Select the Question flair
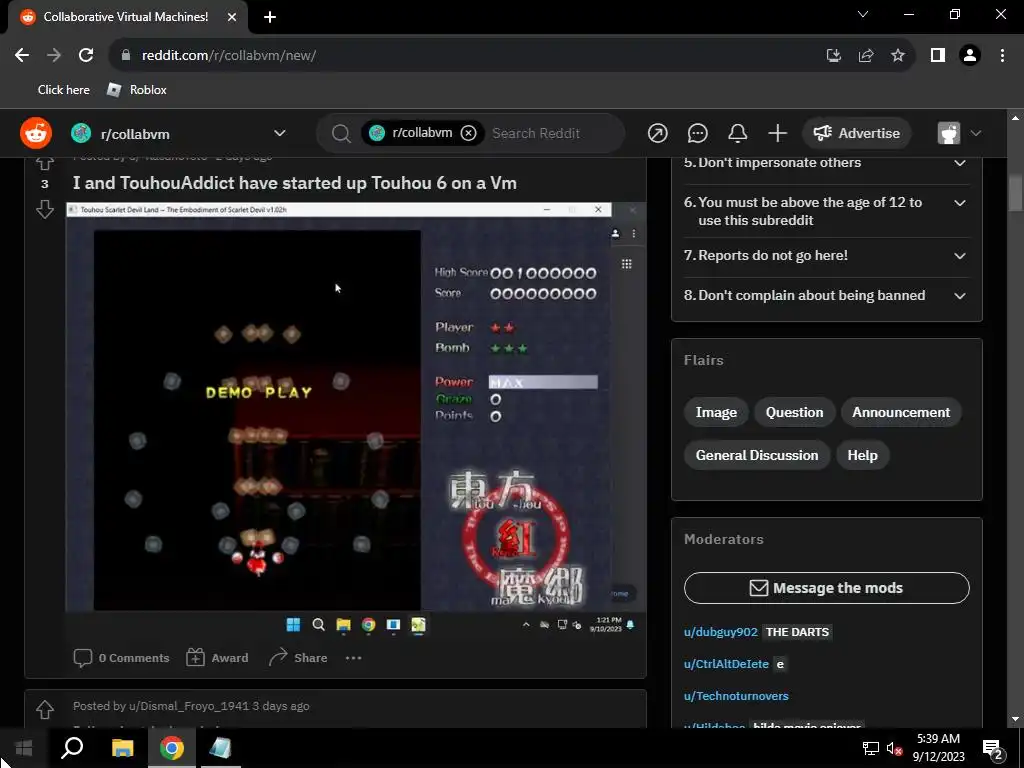The image size is (1024, 768). (794, 412)
